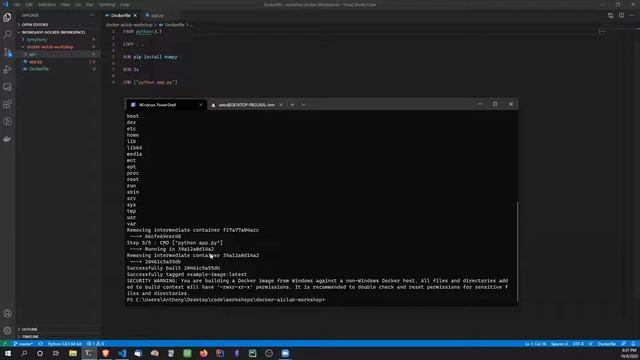Open Windows Terminal tab dropdown arrow
This screenshot has width=640, height=360.
pyautogui.click(x=304, y=104)
